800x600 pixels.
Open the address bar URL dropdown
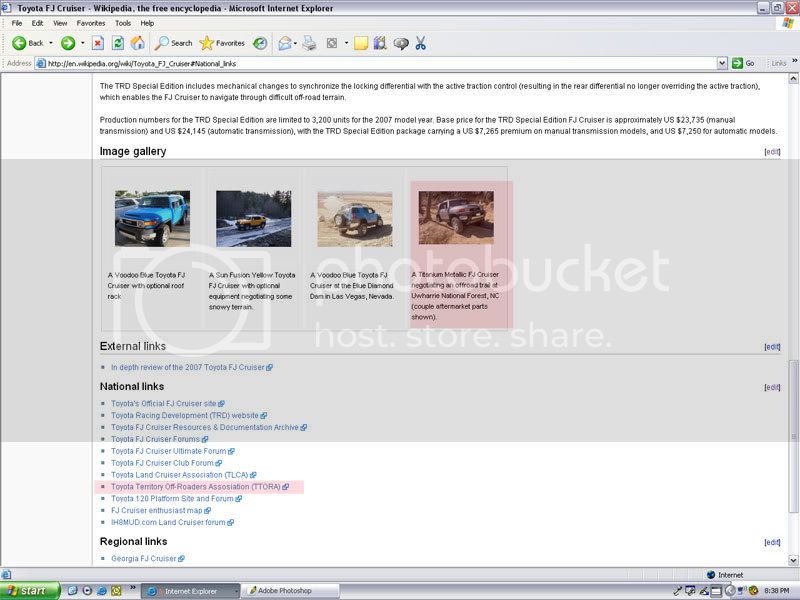(727, 63)
